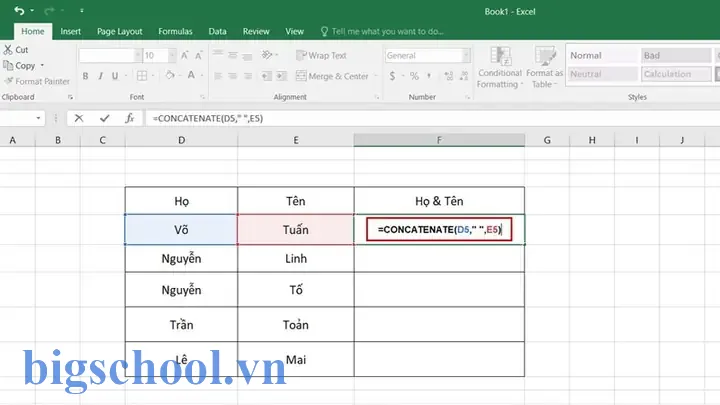
Task: Open the Review ribbon tab
Action: pos(256,31)
